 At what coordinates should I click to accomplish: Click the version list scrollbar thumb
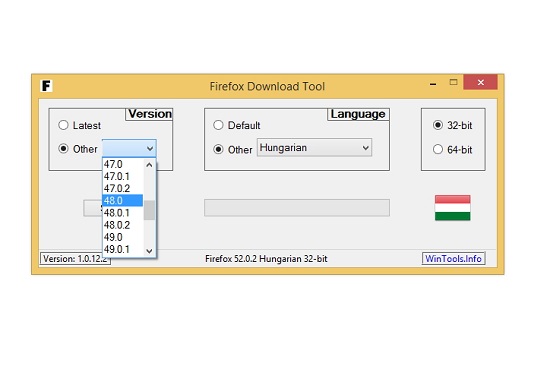[149, 210]
